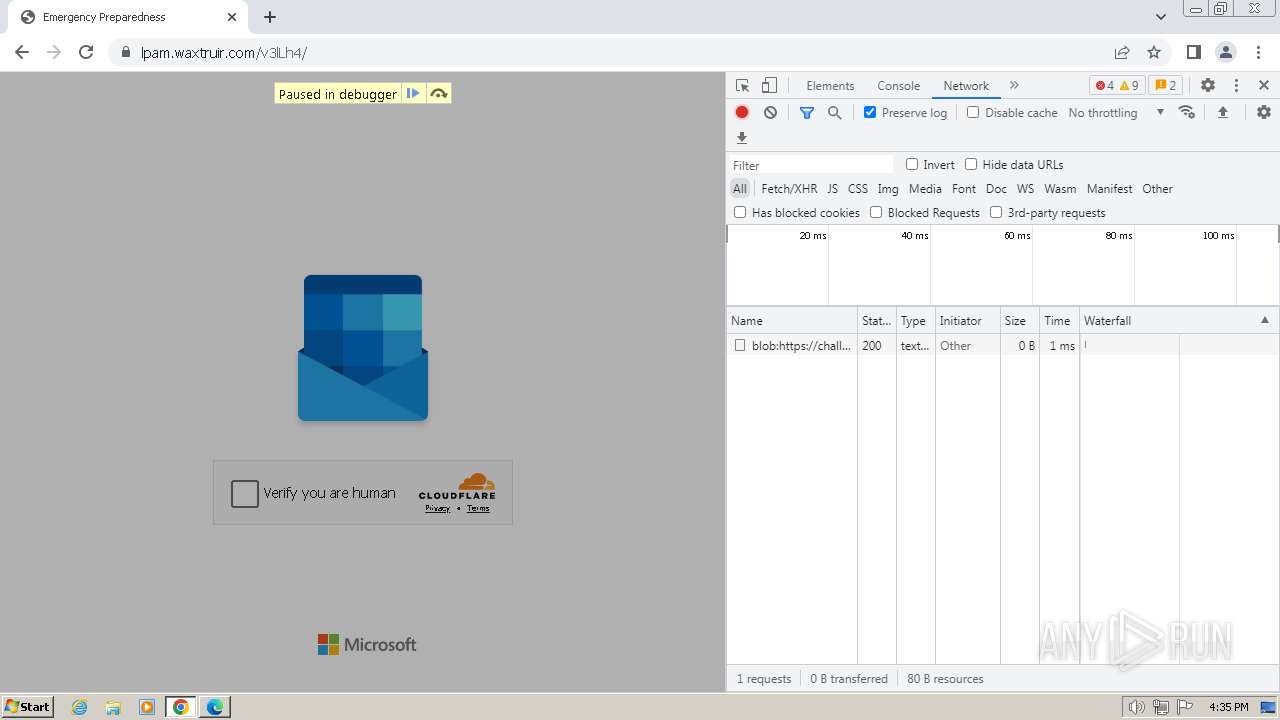Click the Filter text field
The image size is (1280, 720).
click(x=811, y=165)
